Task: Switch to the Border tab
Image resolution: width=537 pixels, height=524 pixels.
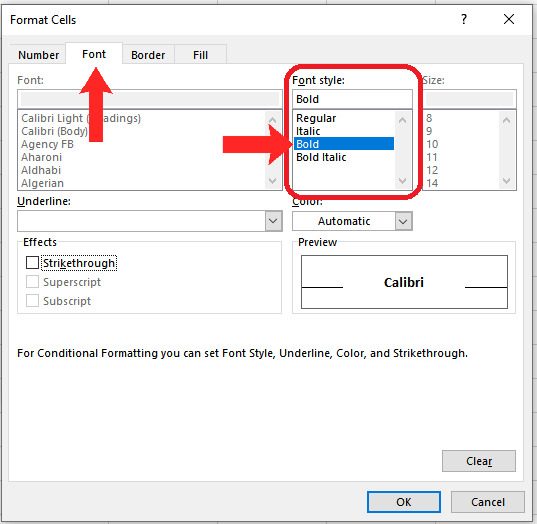Action: (x=148, y=55)
